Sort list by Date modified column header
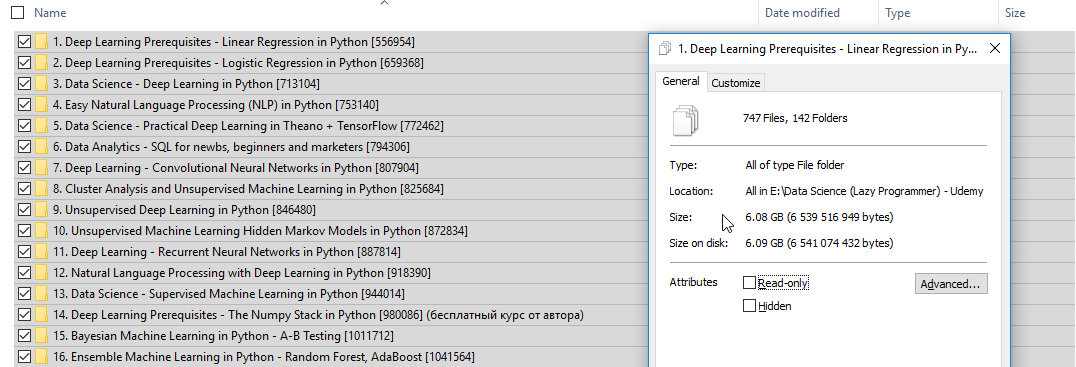The width and height of the screenshot is (1076, 367). 802,12
